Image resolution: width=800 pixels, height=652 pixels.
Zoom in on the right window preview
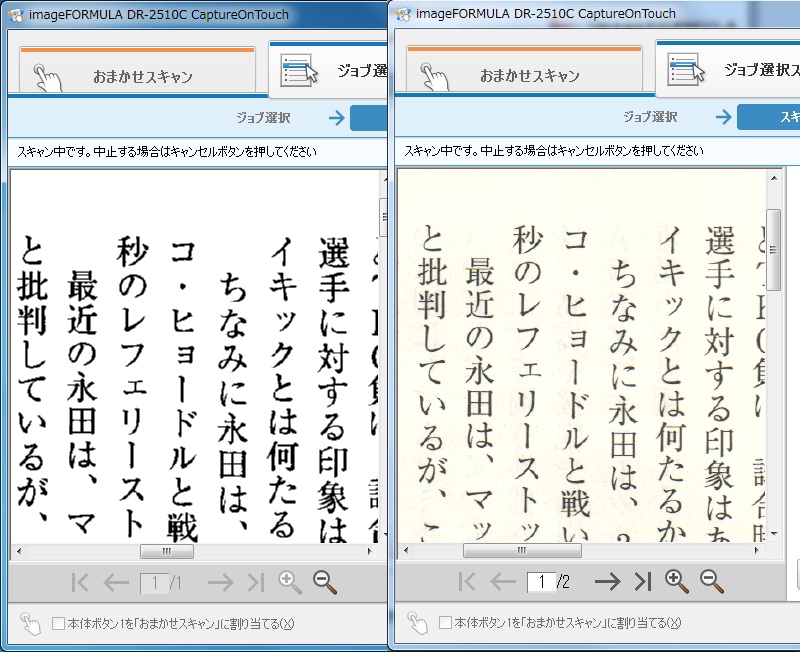pos(676,581)
